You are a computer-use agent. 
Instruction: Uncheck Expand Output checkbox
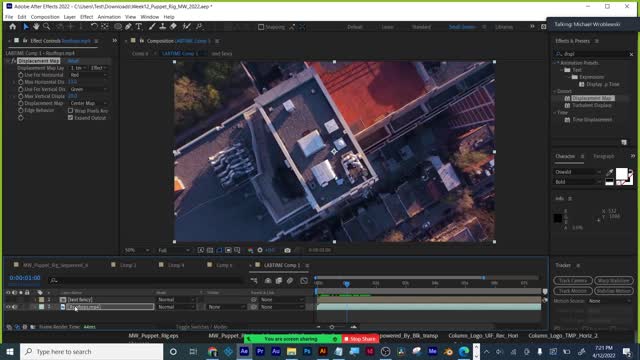coord(70,118)
